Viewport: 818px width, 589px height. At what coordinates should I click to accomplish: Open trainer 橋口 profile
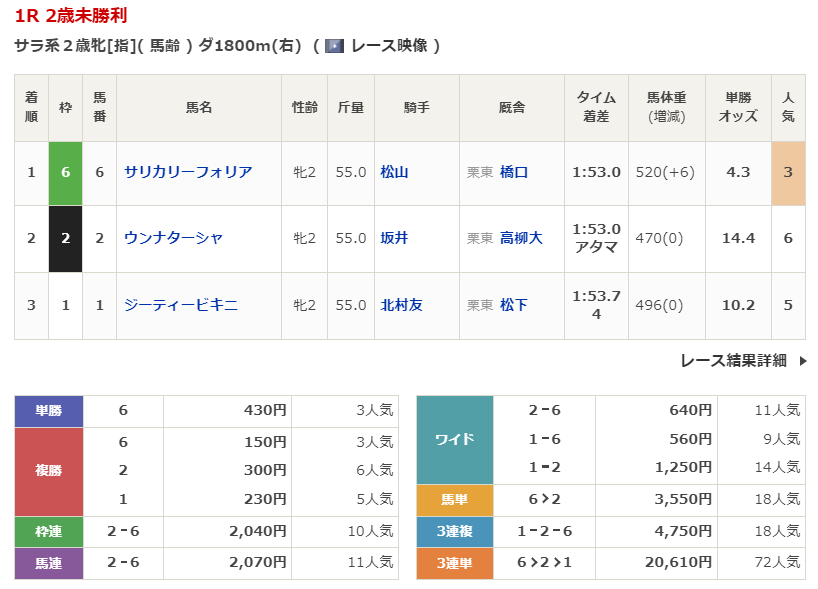click(514, 172)
